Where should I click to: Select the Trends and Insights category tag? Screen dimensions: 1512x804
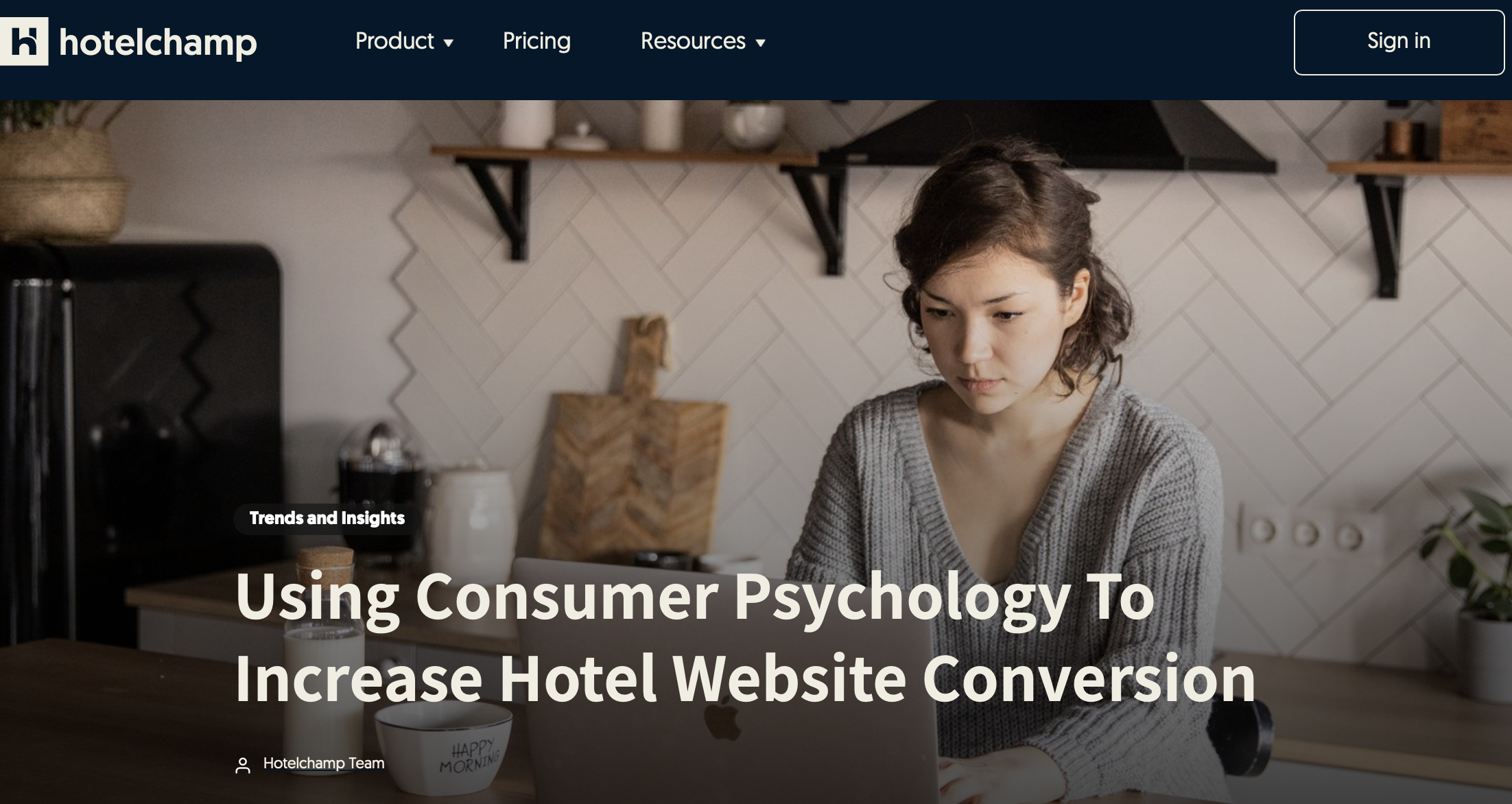click(327, 518)
